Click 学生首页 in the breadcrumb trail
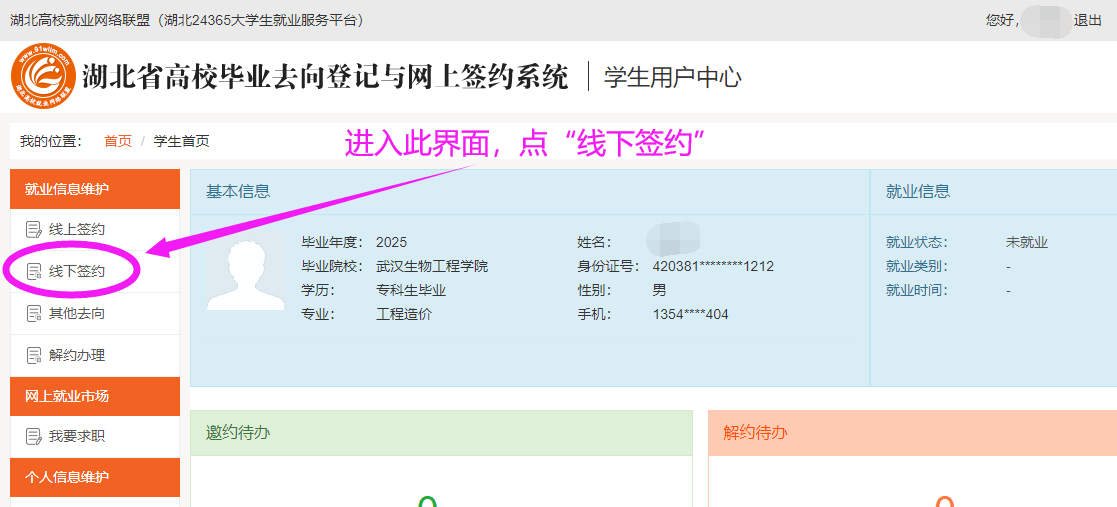 coord(181,141)
